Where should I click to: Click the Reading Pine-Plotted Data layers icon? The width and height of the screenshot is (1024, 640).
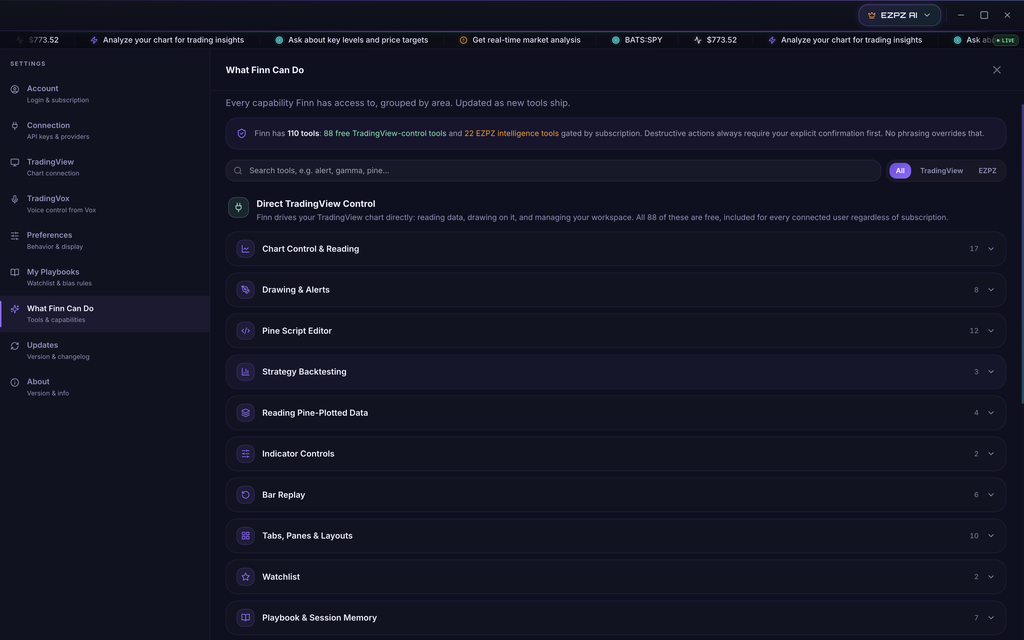point(246,413)
